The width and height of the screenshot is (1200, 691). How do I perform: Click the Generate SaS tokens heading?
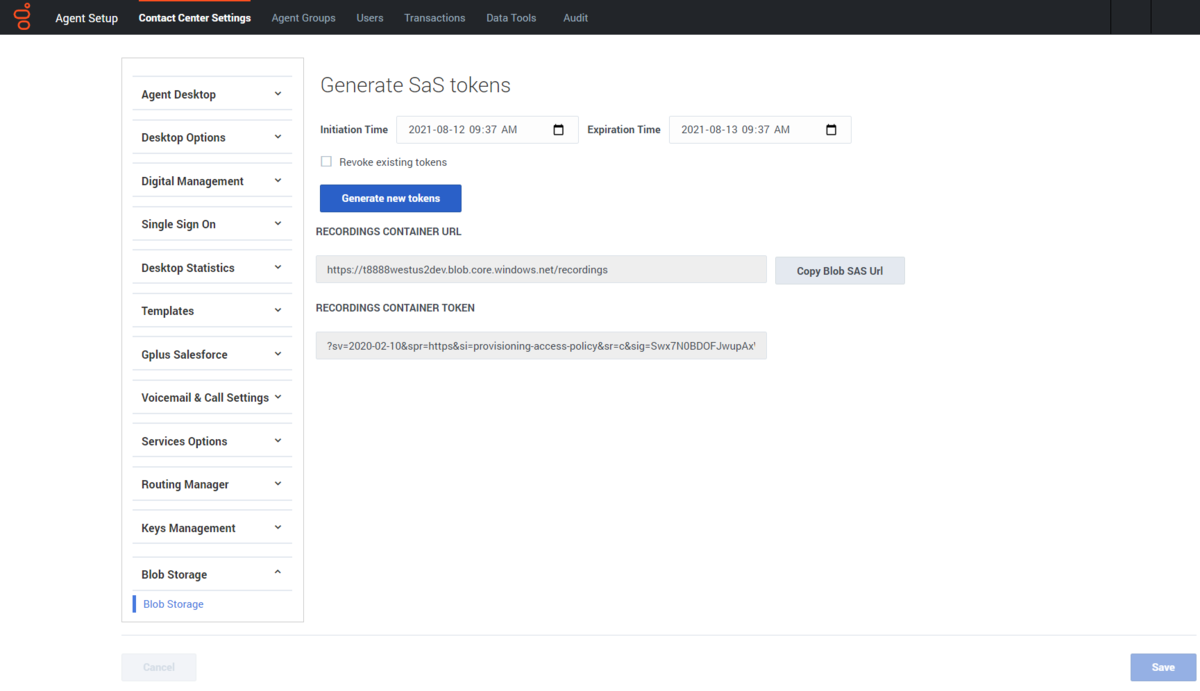click(415, 85)
